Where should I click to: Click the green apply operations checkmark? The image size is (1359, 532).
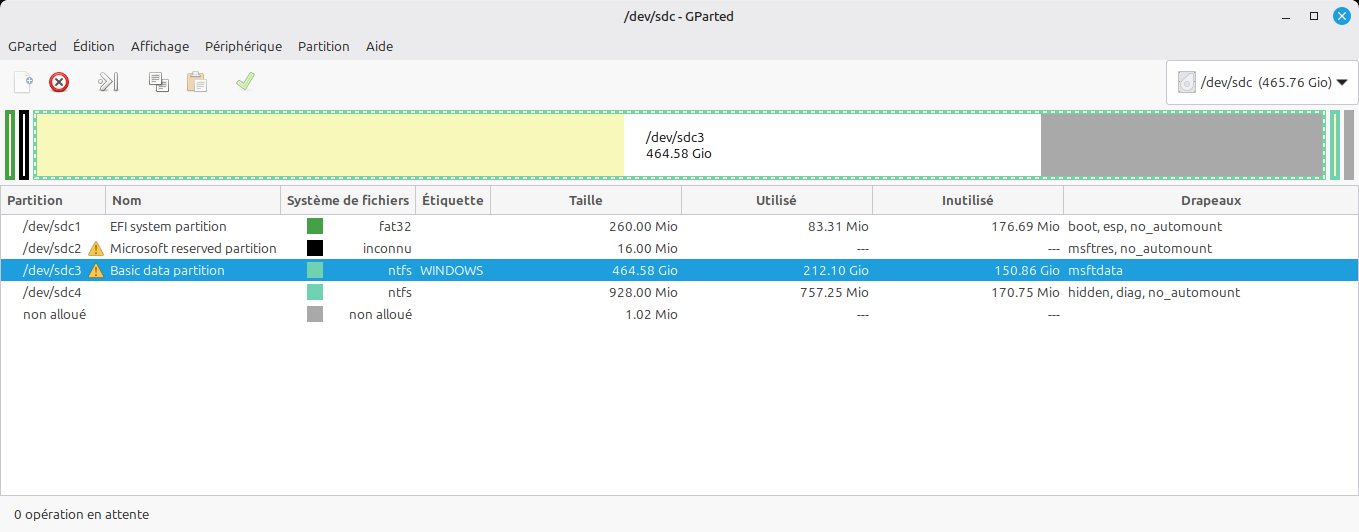tap(245, 82)
